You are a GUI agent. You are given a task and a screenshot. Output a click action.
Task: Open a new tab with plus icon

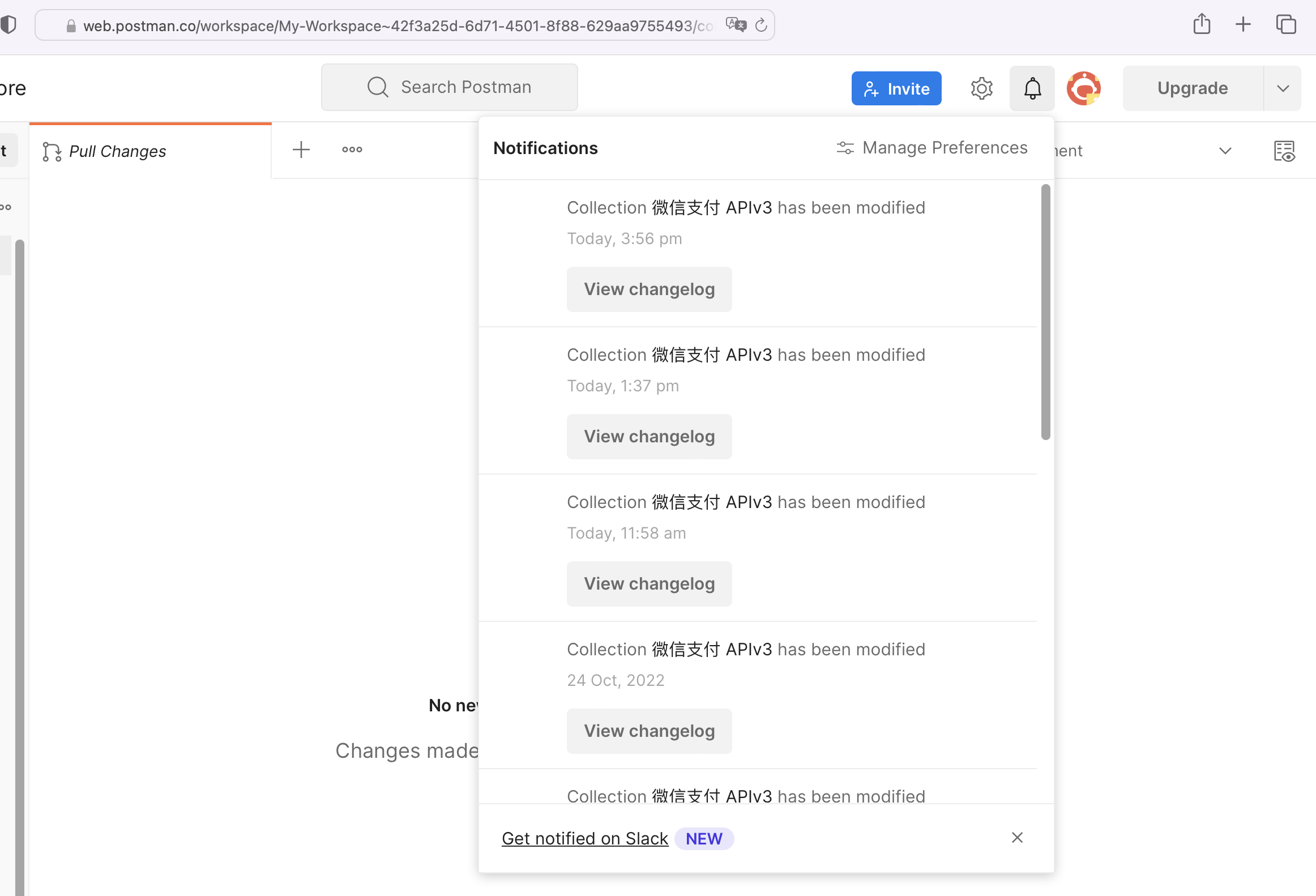(x=301, y=150)
